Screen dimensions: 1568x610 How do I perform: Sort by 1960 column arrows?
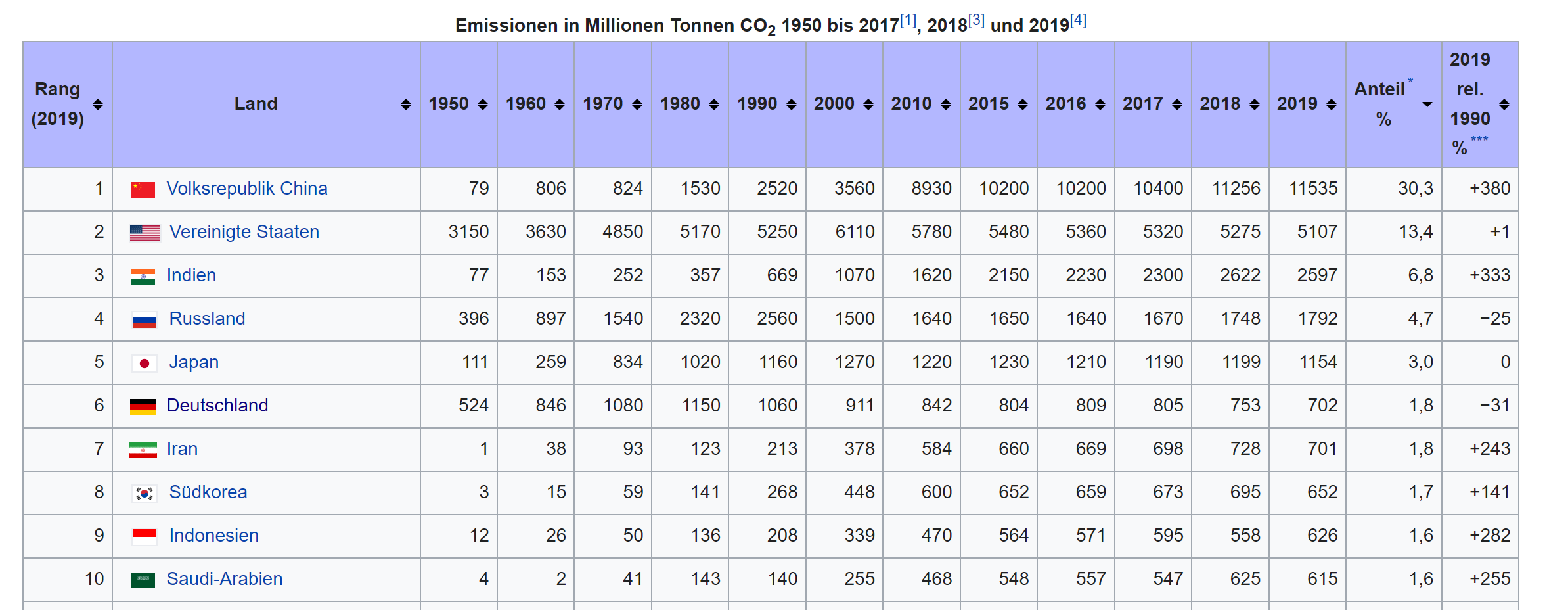[x=560, y=105]
